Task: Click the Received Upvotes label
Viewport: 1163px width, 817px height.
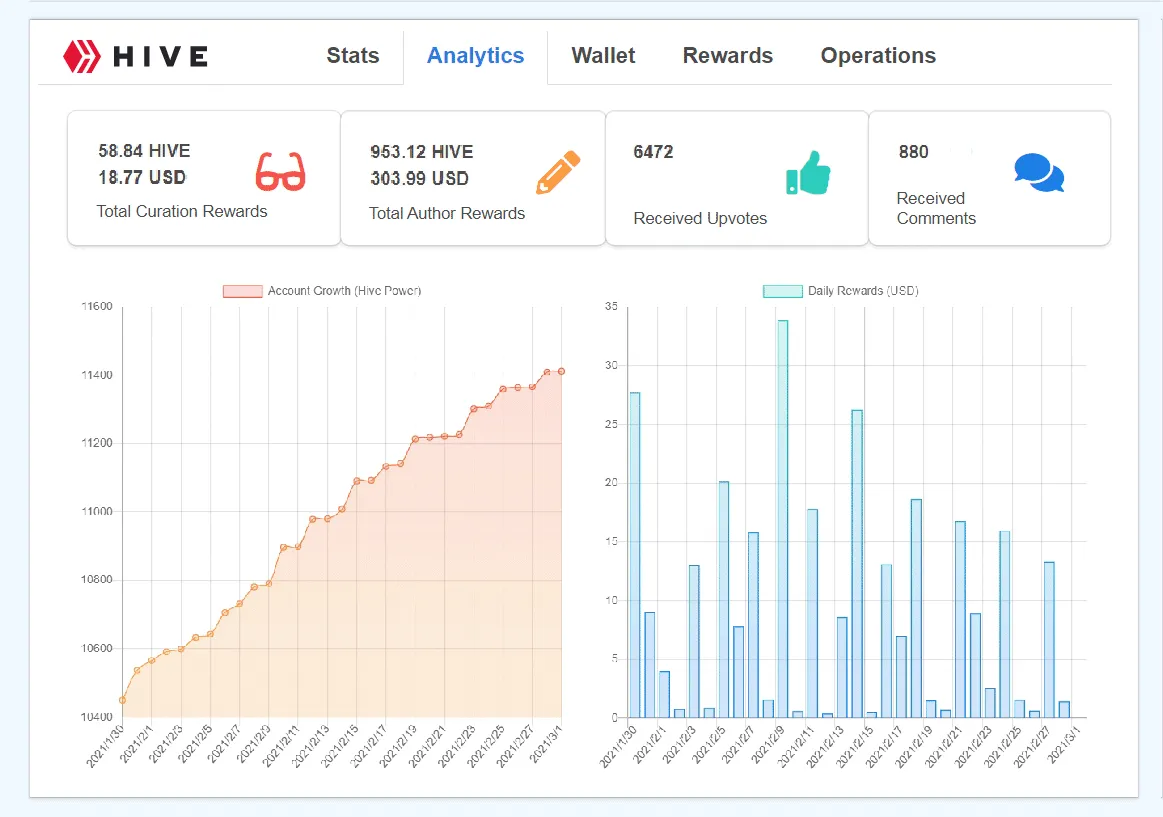Action: click(x=700, y=219)
